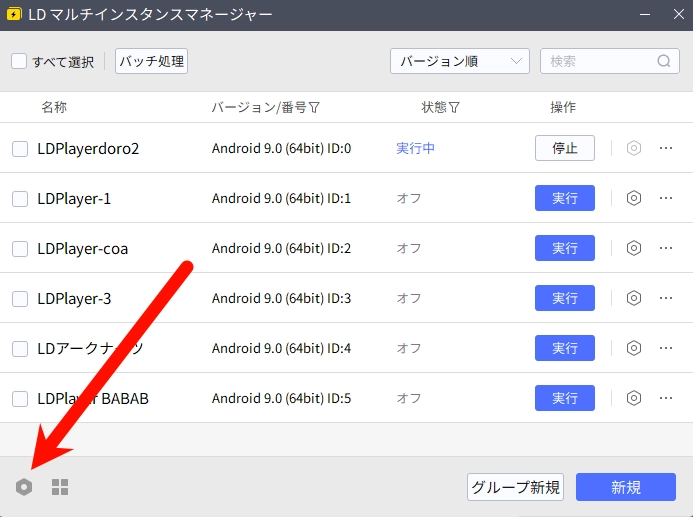
Task: Open settings for LDPlayer-coa instance
Action: click(x=633, y=248)
